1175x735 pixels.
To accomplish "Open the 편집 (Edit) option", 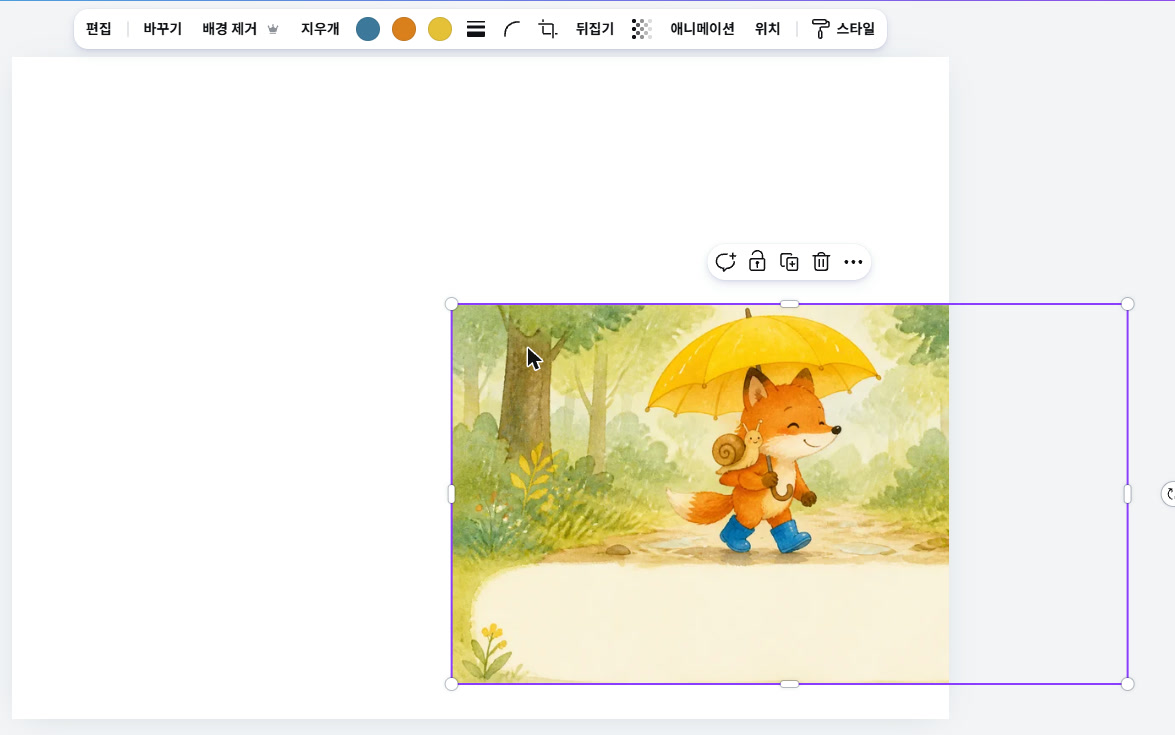I will 98,29.
